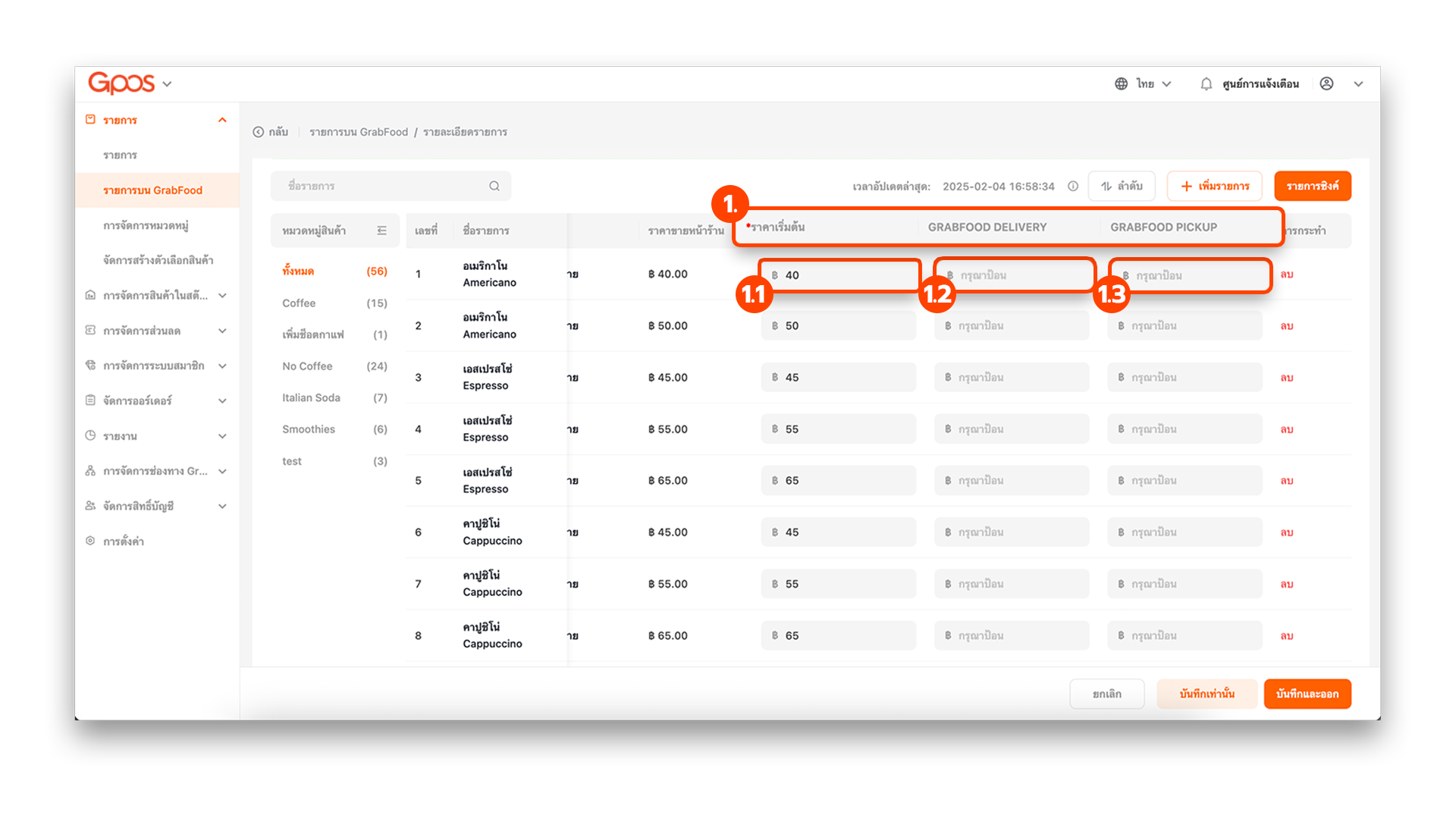Open ศูนย์การแจ้งเตือน notification center
The height and width of the screenshot is (819, 1456).
tap(1260, 83)
